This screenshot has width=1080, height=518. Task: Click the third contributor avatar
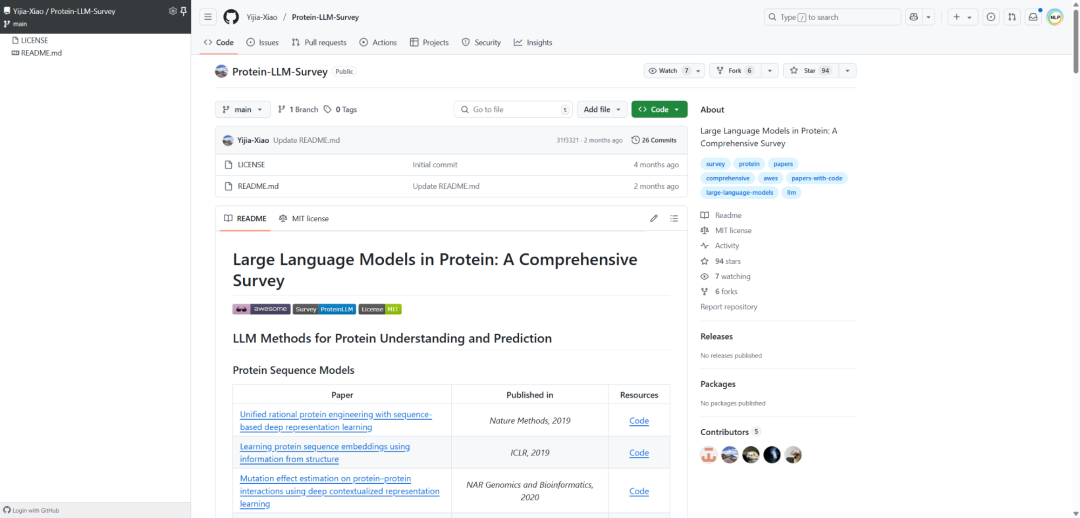pos(751,455)
